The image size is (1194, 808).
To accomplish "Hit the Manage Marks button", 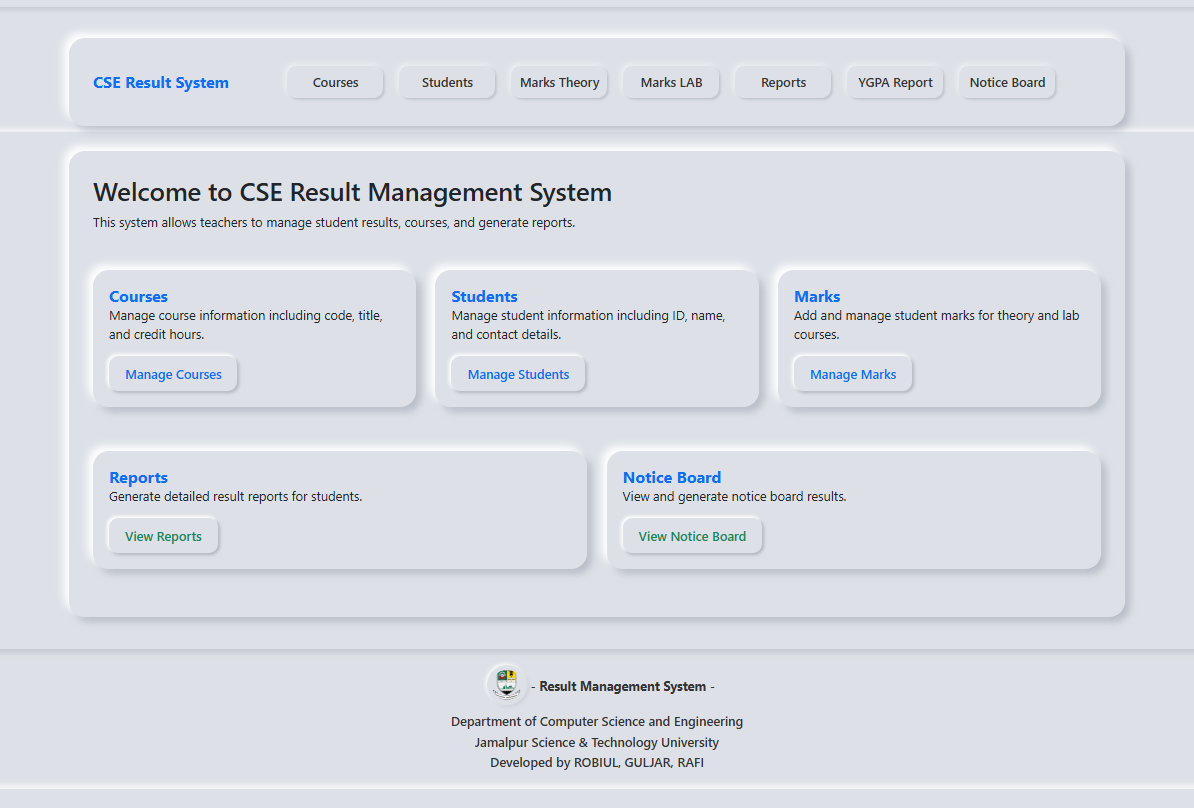I will pos(853,375).
